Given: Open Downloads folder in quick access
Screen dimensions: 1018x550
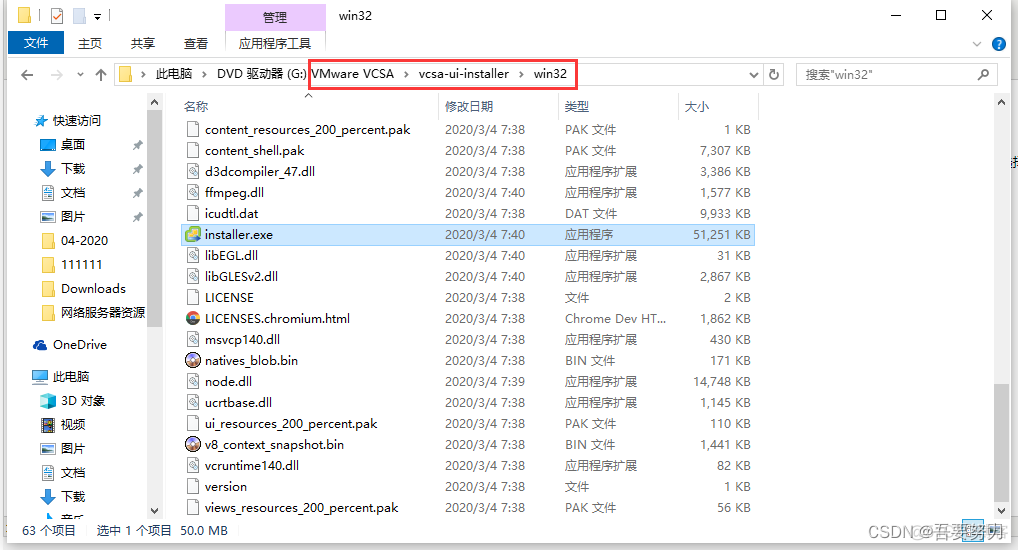Looking at the screenshot, I should click(x=93, y=289).
